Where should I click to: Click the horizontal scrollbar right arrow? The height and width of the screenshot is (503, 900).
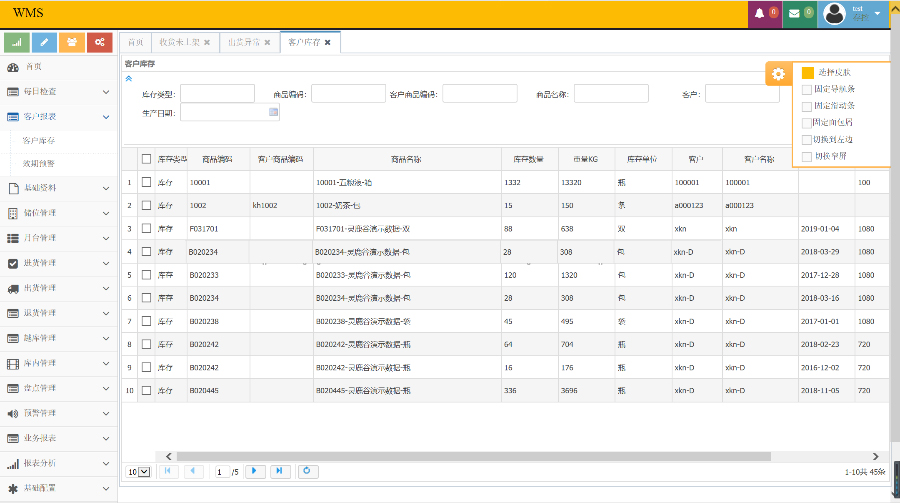click(x=875, y=456)
